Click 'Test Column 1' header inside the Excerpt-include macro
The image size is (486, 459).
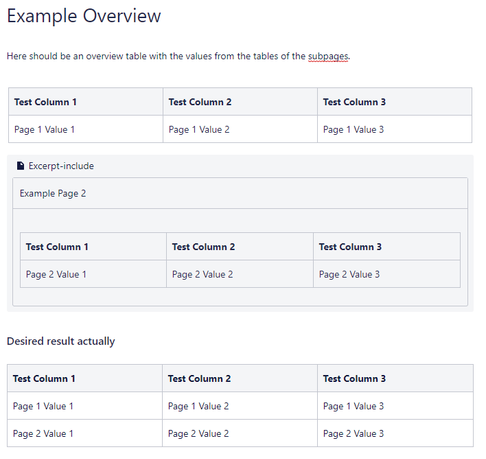(x=93, y=247)
